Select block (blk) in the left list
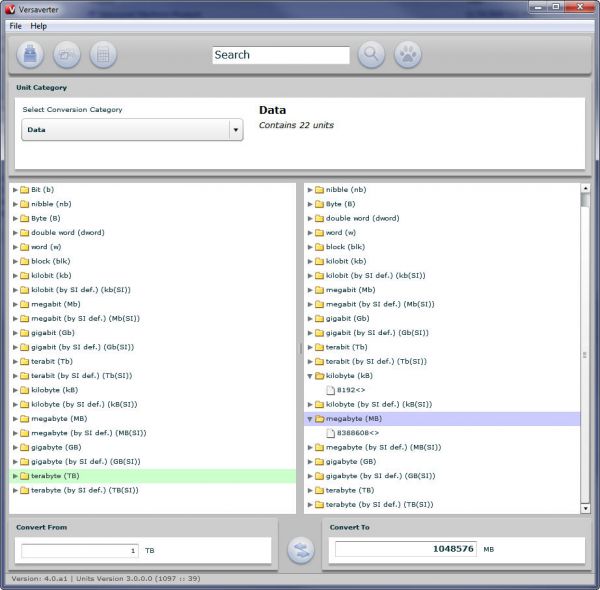This screenshot has width=600, height=590. click(51, 261)
